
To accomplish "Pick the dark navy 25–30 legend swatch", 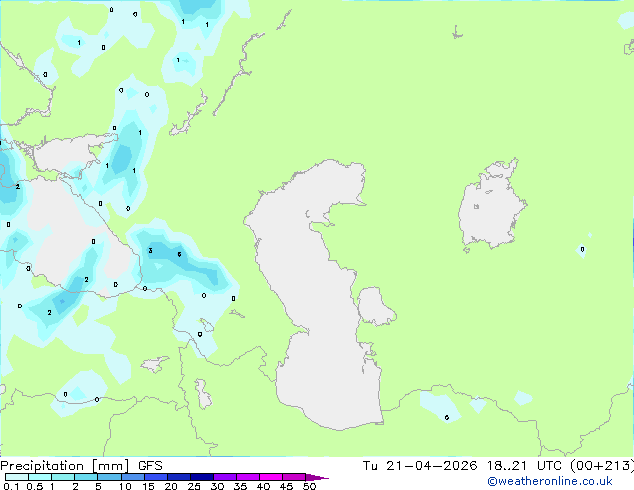I will click(202, 477).
